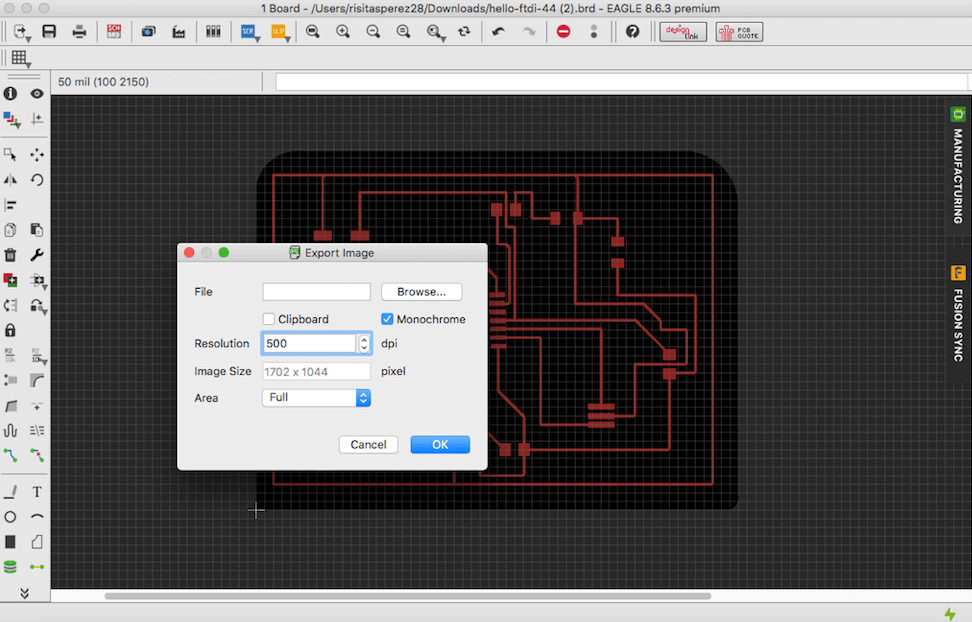
Task: Open the MANUFACTURING side tab
Action: [x=957, y=165]
